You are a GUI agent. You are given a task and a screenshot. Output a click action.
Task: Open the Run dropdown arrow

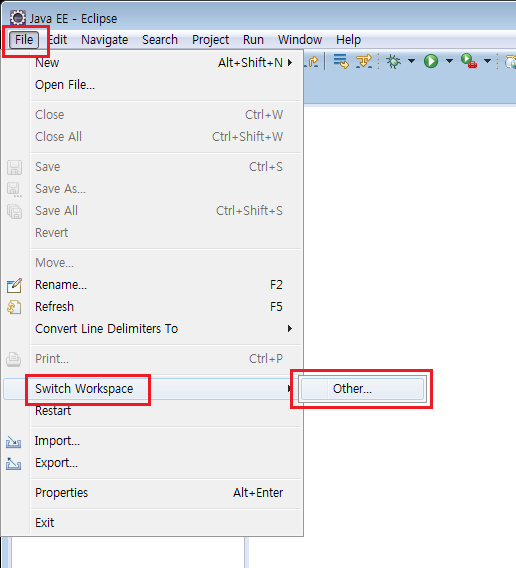pyautogui.click(x=449, y=61)
